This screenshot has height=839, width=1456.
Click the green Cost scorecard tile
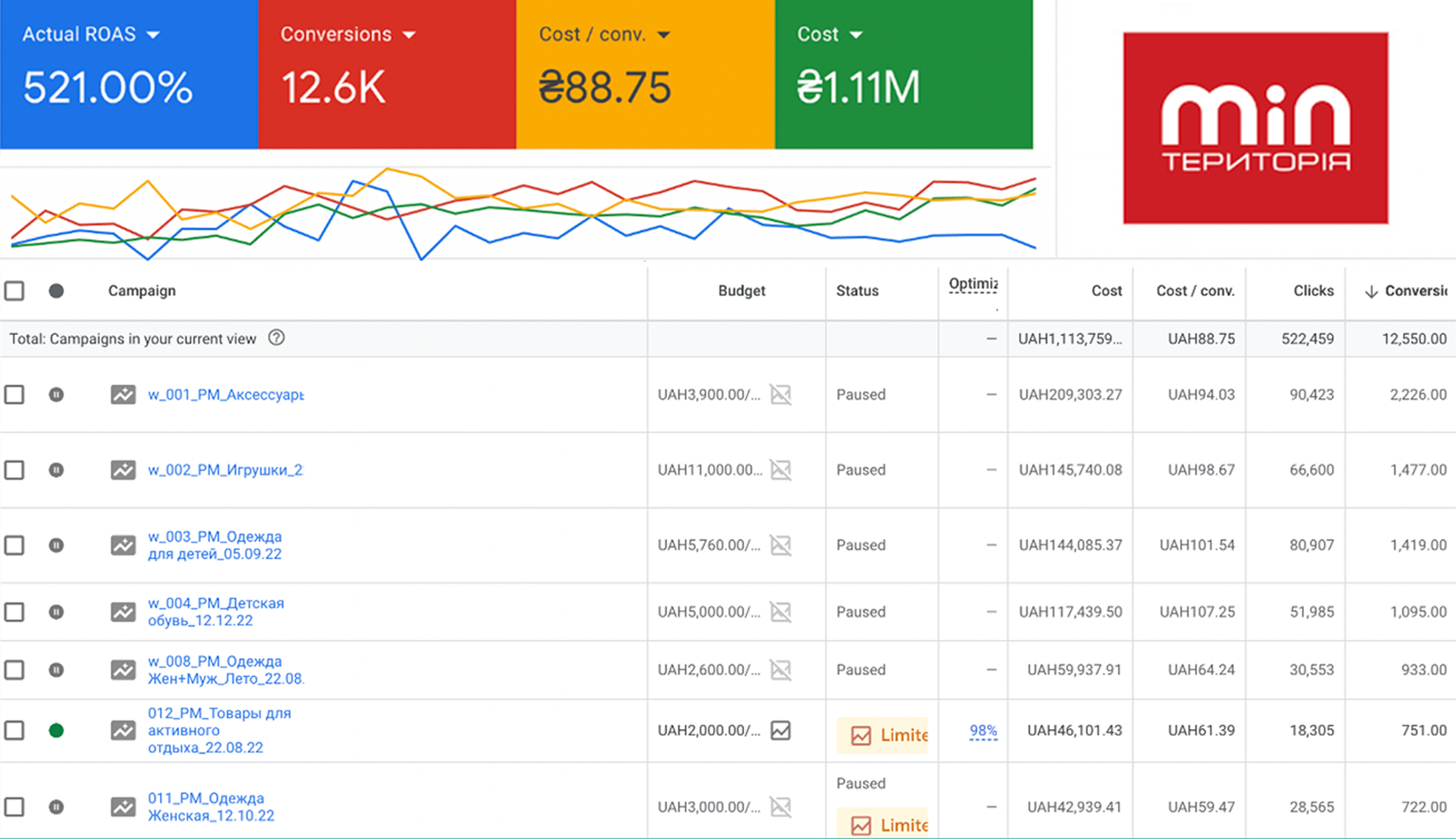point(904,74)
